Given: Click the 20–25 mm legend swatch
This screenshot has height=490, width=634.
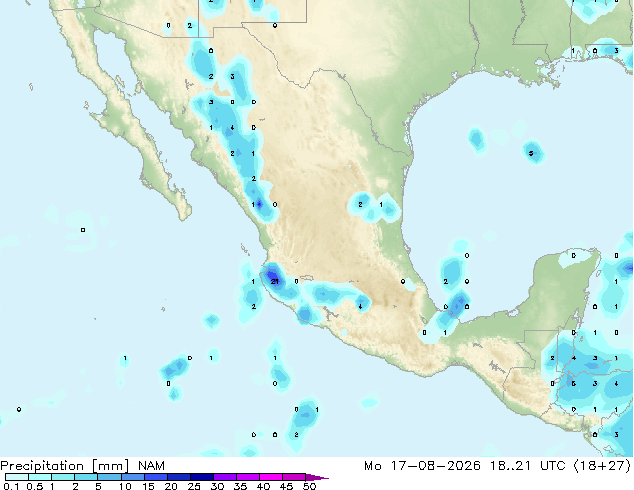Looking at the screenshot, I should coord(178,477).
